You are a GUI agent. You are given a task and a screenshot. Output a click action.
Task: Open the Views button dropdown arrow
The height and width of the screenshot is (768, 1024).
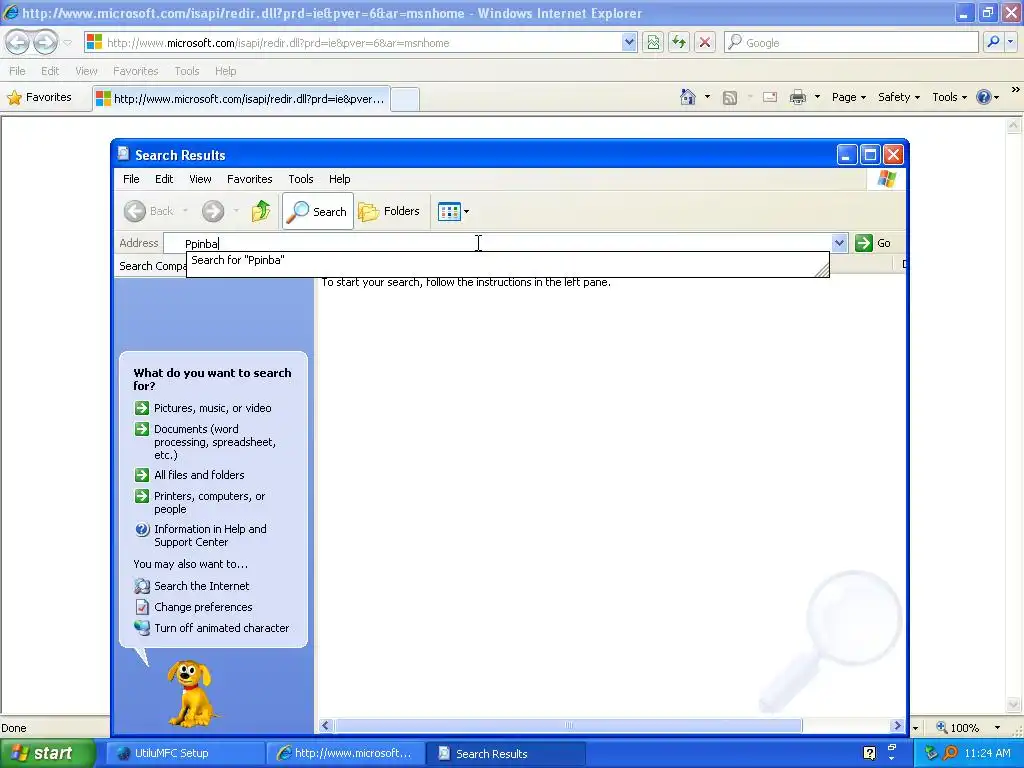[466, 212]
